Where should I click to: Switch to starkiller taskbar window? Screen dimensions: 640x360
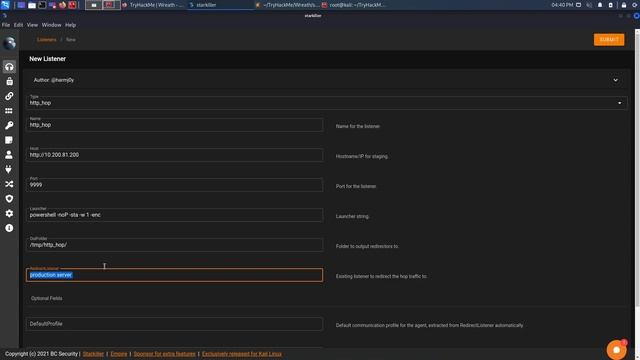click(x=220, y=5)
